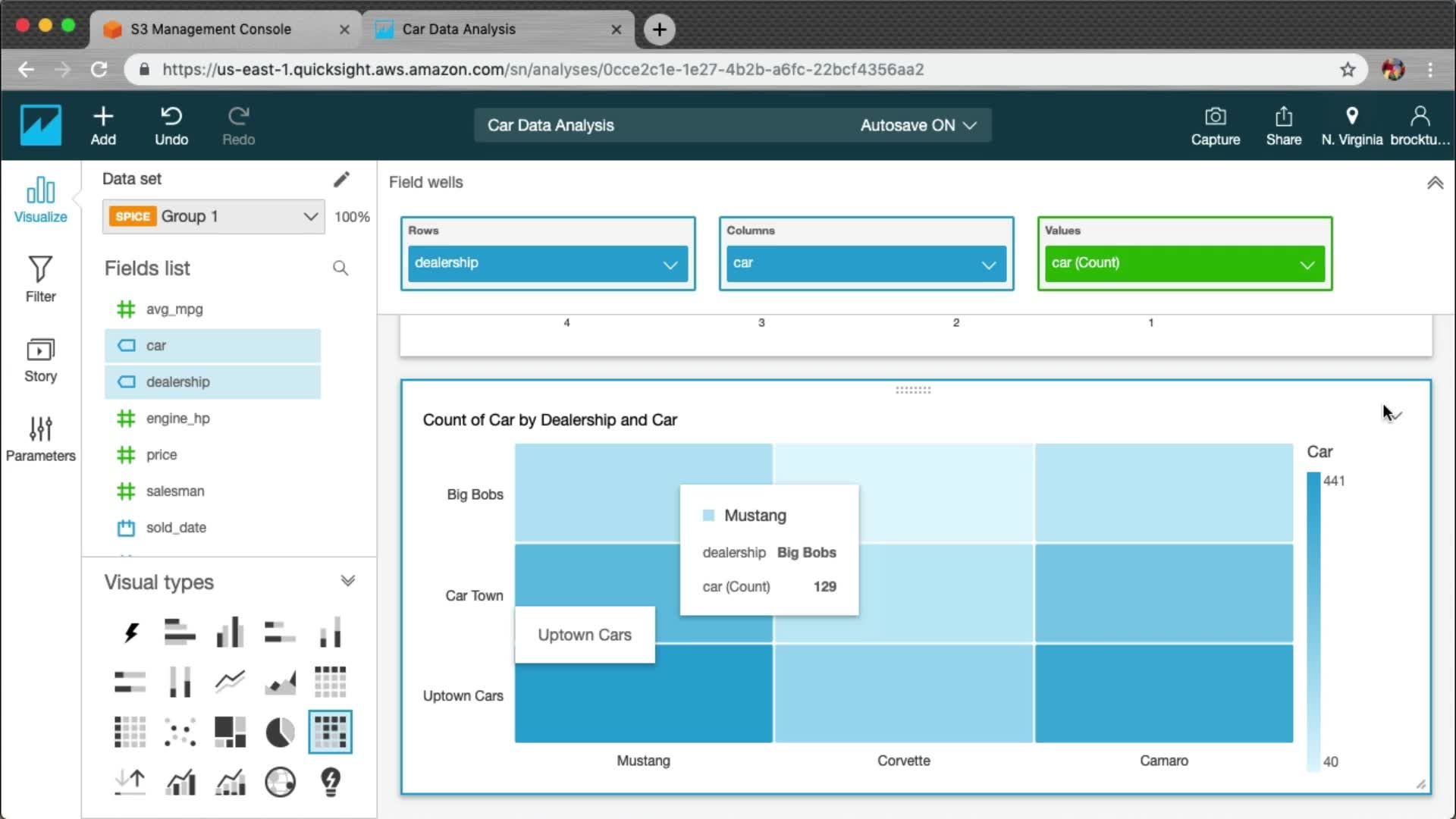Select the tree map visual type

[x=230, y=733]
